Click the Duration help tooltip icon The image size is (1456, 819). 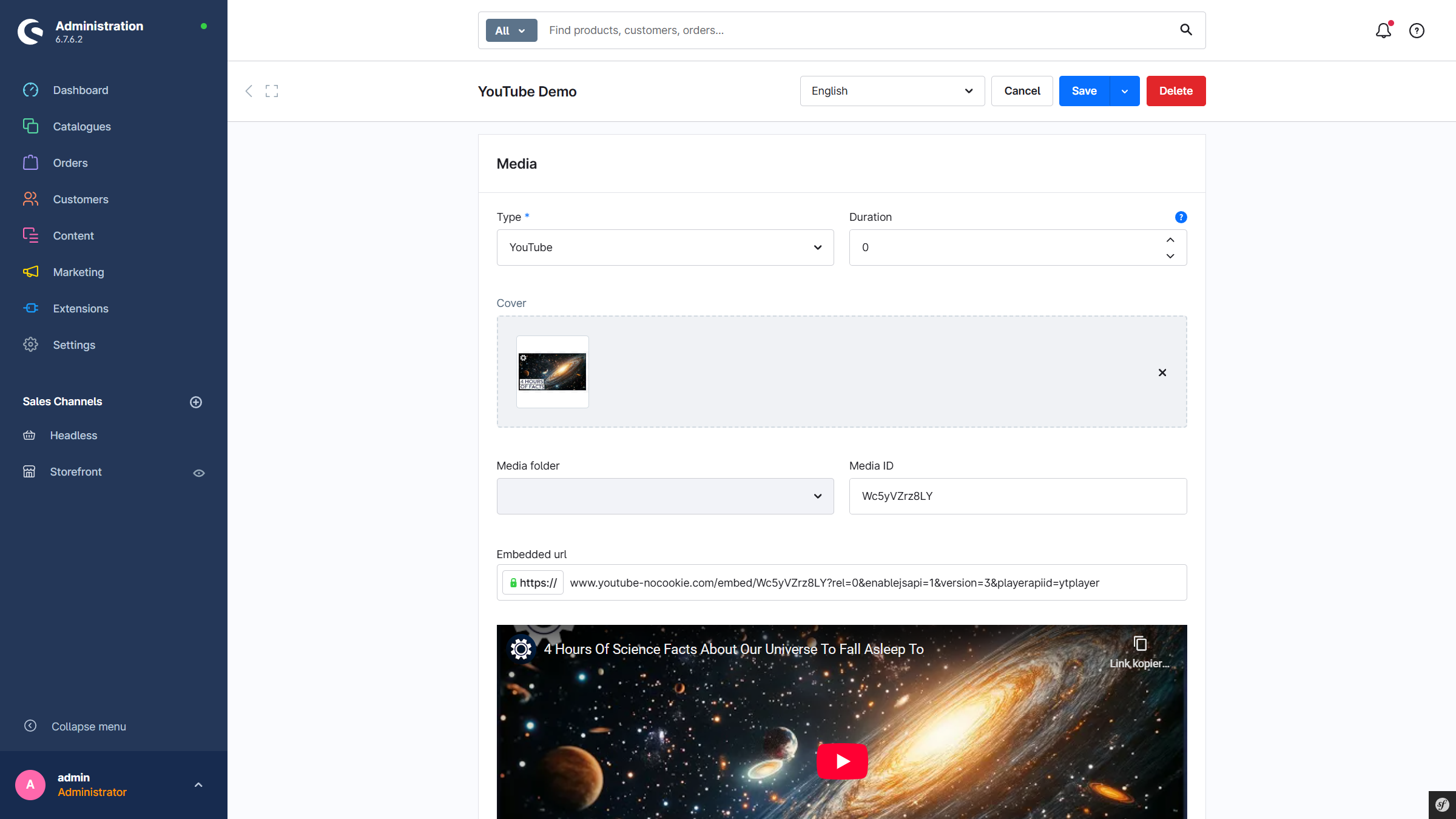tap(1181, 217)
